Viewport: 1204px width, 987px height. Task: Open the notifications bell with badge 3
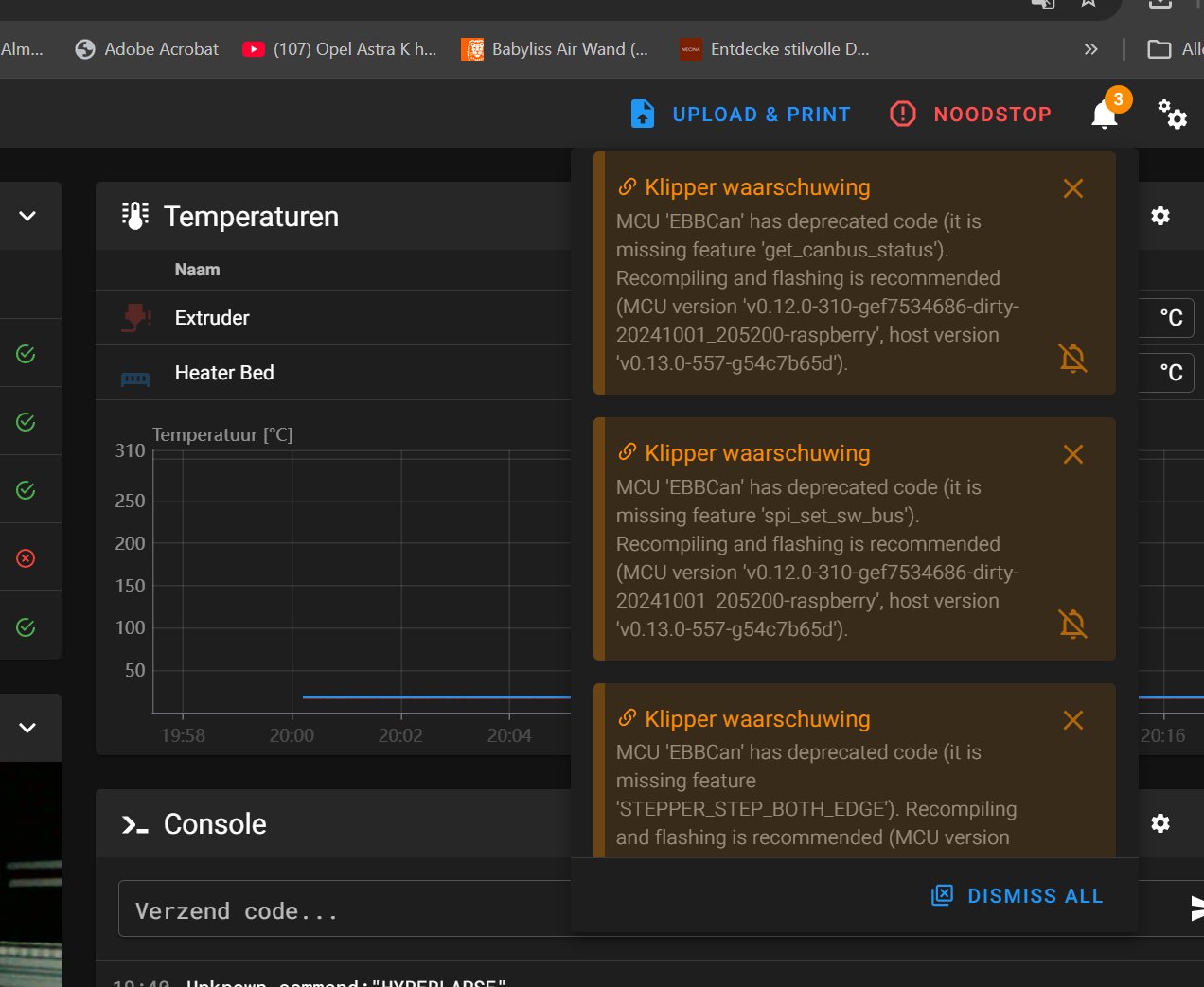1104,115
